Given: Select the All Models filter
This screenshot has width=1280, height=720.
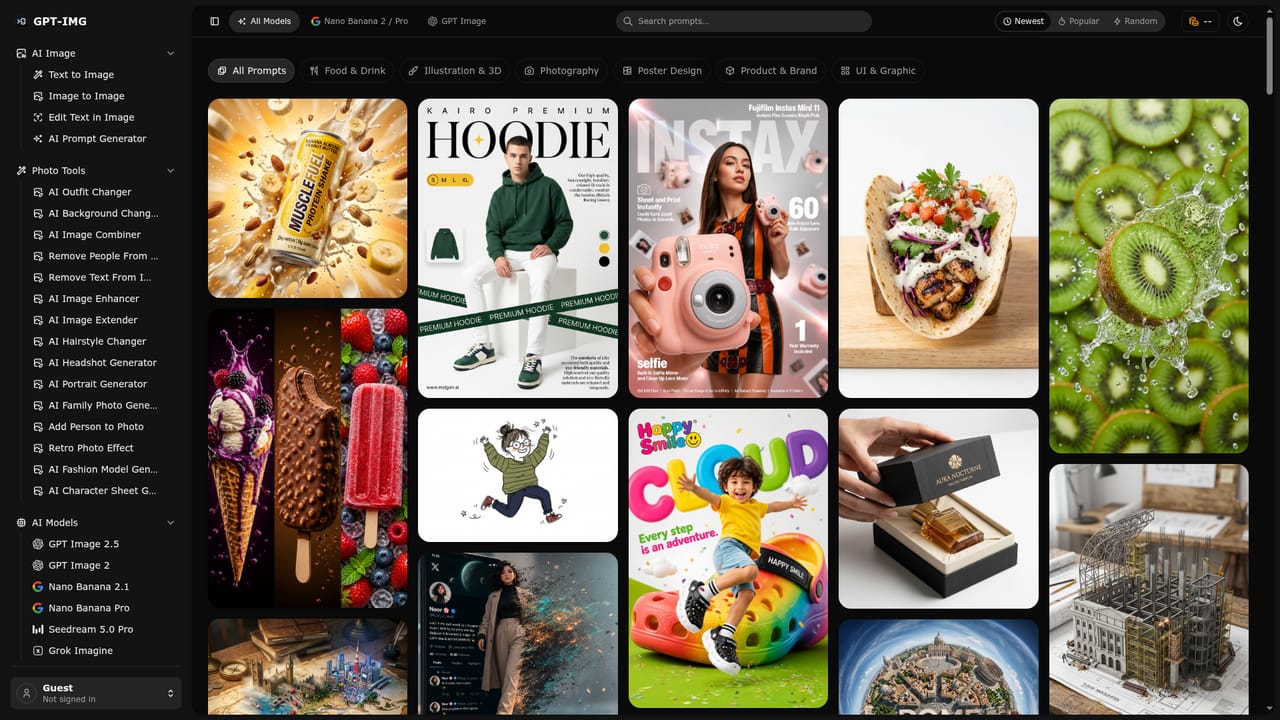Looking at the screenshot, I should 264,21.
